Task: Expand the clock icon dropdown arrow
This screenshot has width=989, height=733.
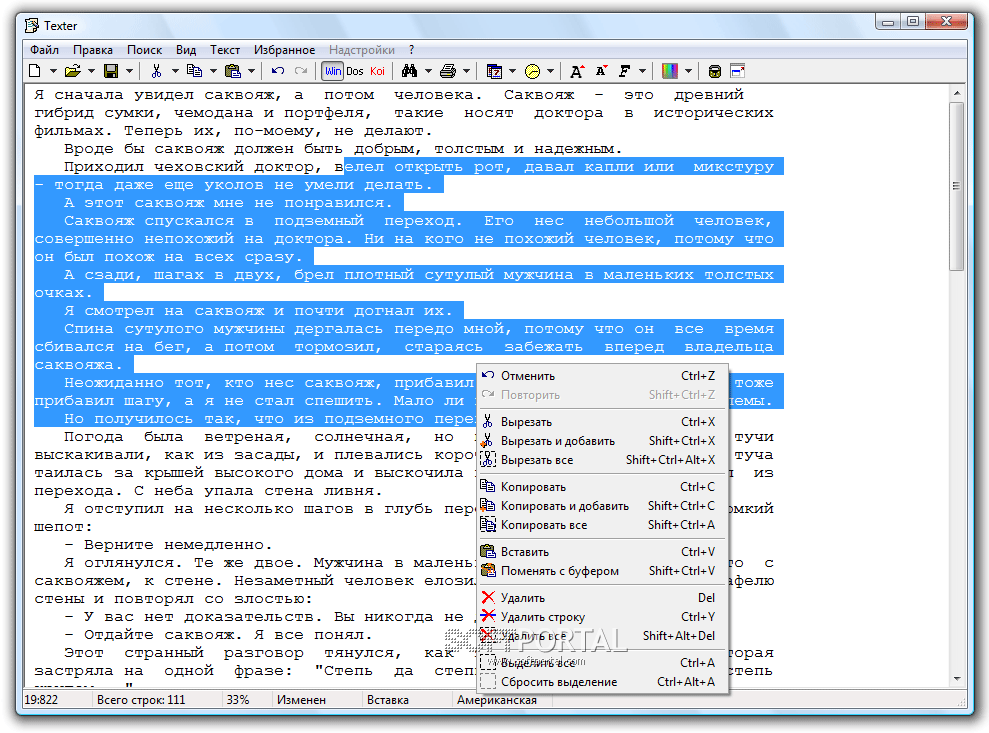Action: (551, 71)
